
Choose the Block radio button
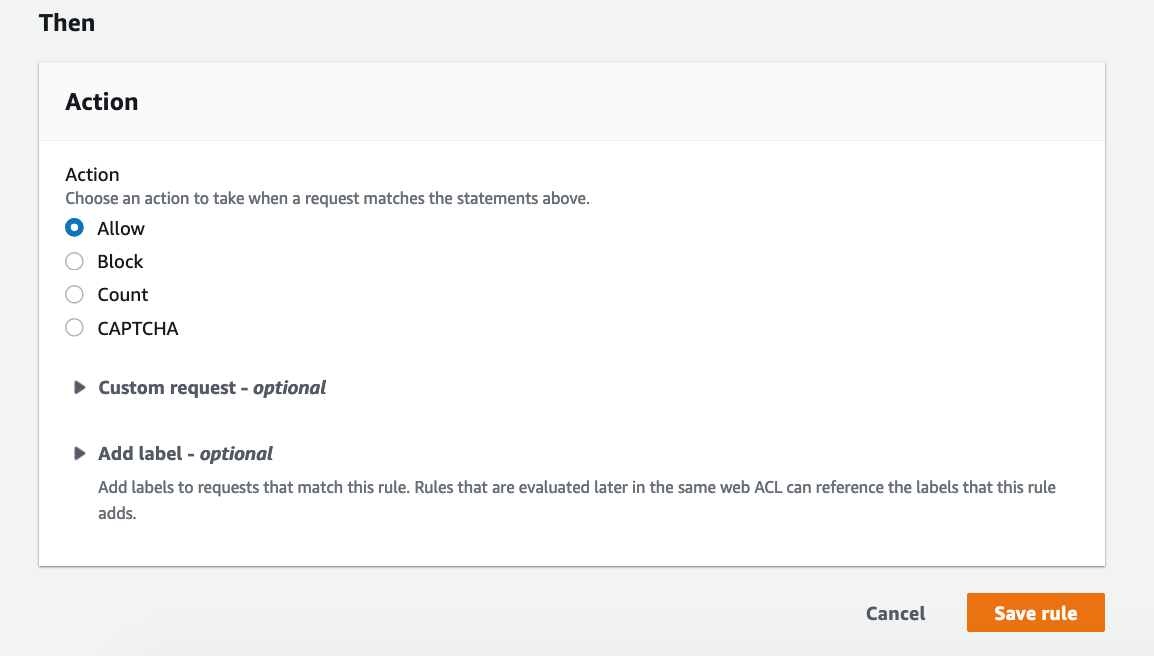click(74, 261)
